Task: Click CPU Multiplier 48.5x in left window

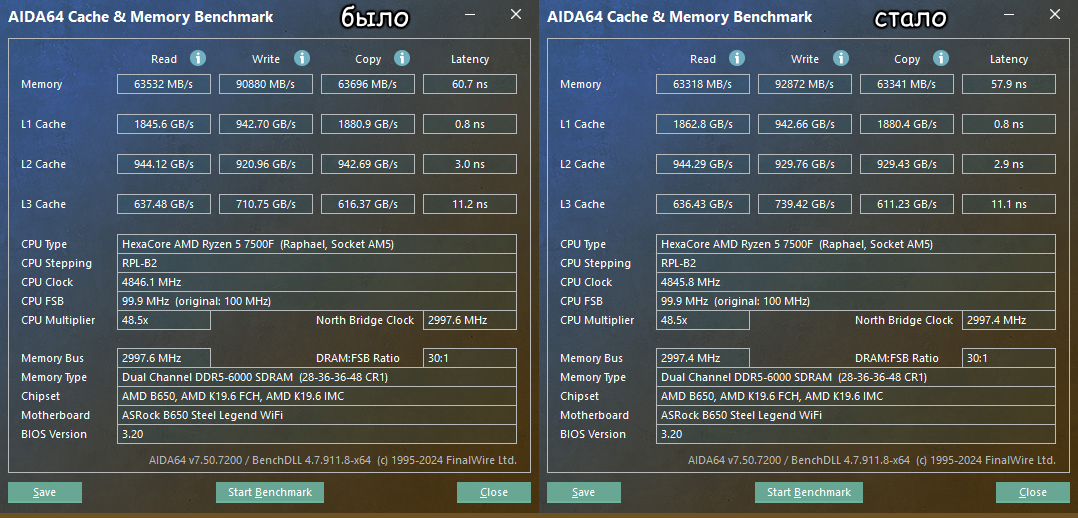Action: [x=164, y=321]
